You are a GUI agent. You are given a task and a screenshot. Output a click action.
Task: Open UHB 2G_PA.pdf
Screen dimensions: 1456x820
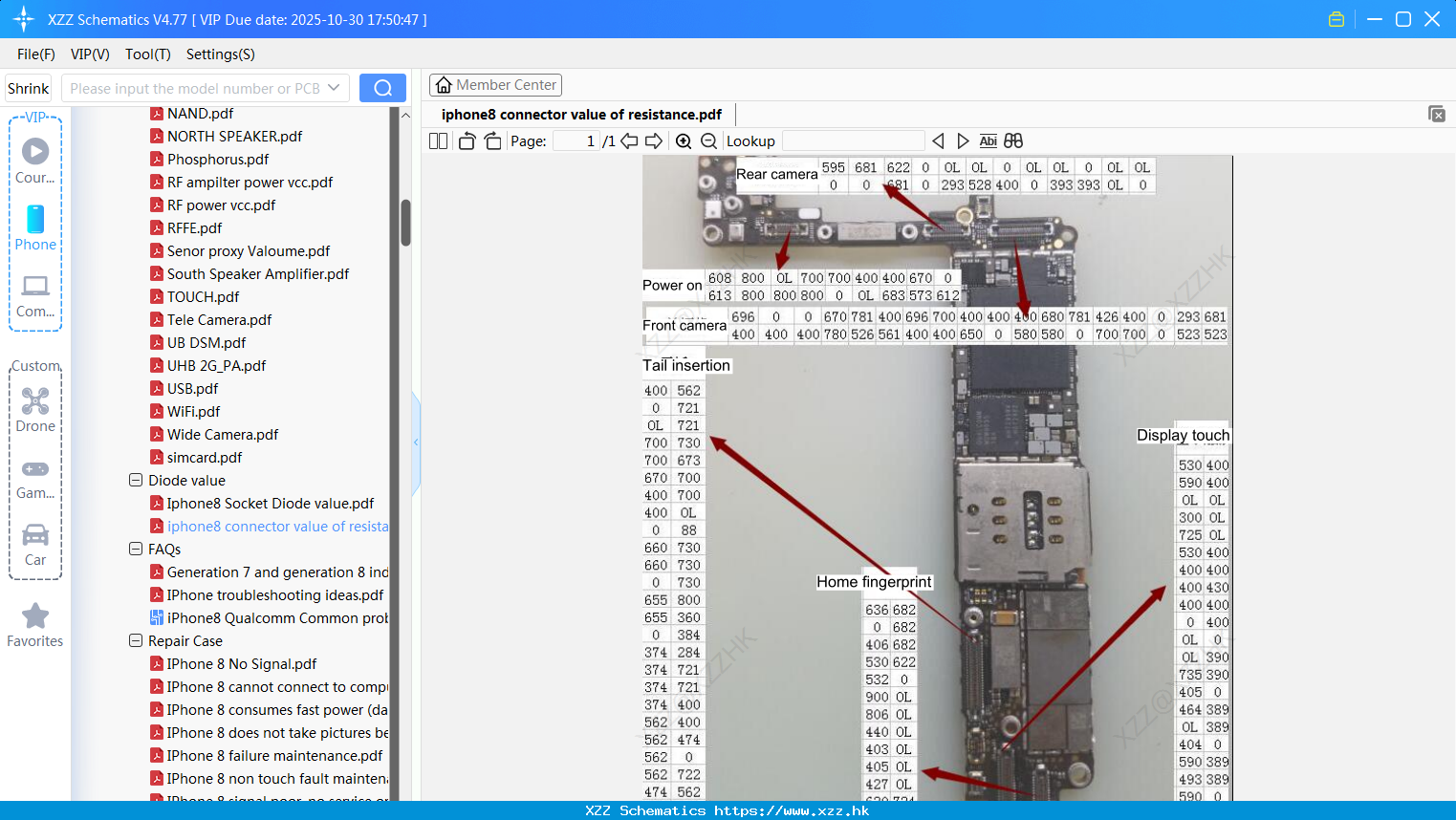pos(216,365)
